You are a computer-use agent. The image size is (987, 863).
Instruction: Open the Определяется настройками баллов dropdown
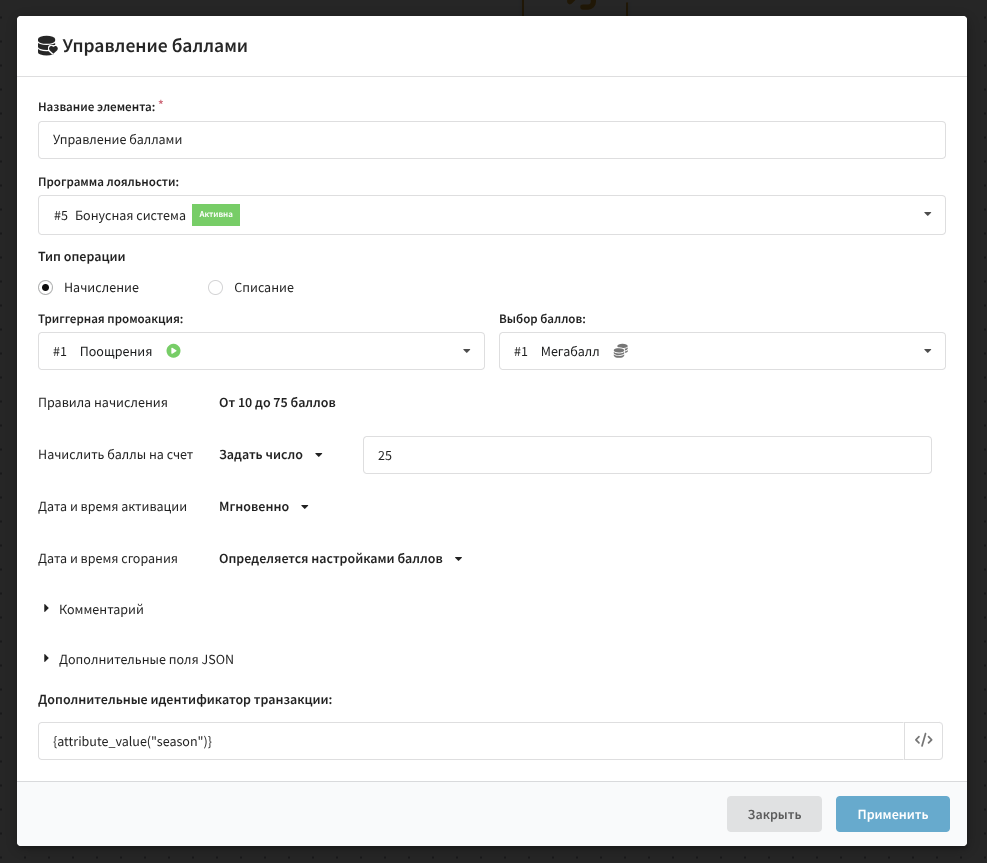[340, 559]
